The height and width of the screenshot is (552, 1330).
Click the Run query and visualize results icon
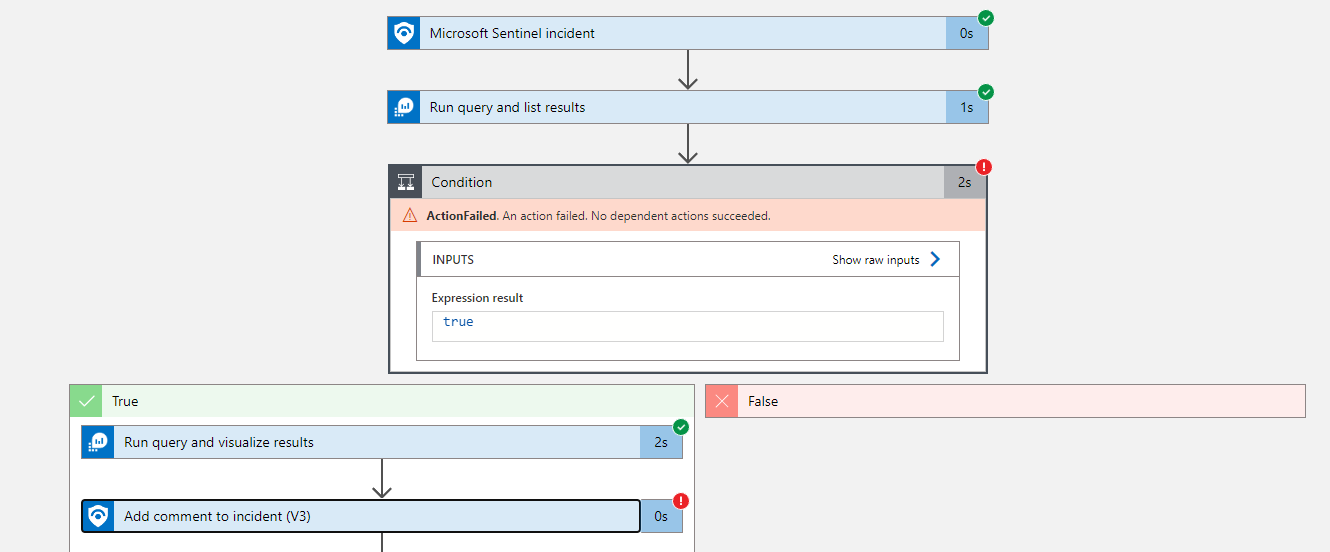pyautogui.click(x=98, y=442)
